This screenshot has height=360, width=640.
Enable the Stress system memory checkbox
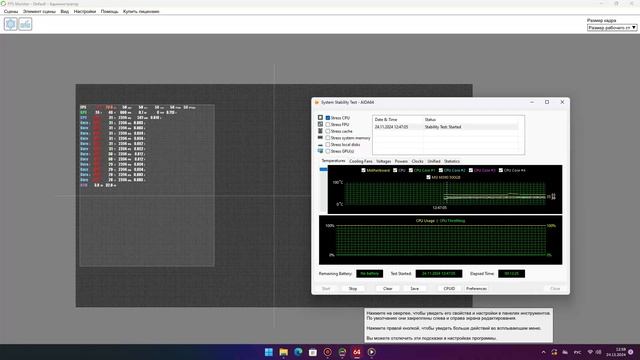pos(328,138)
